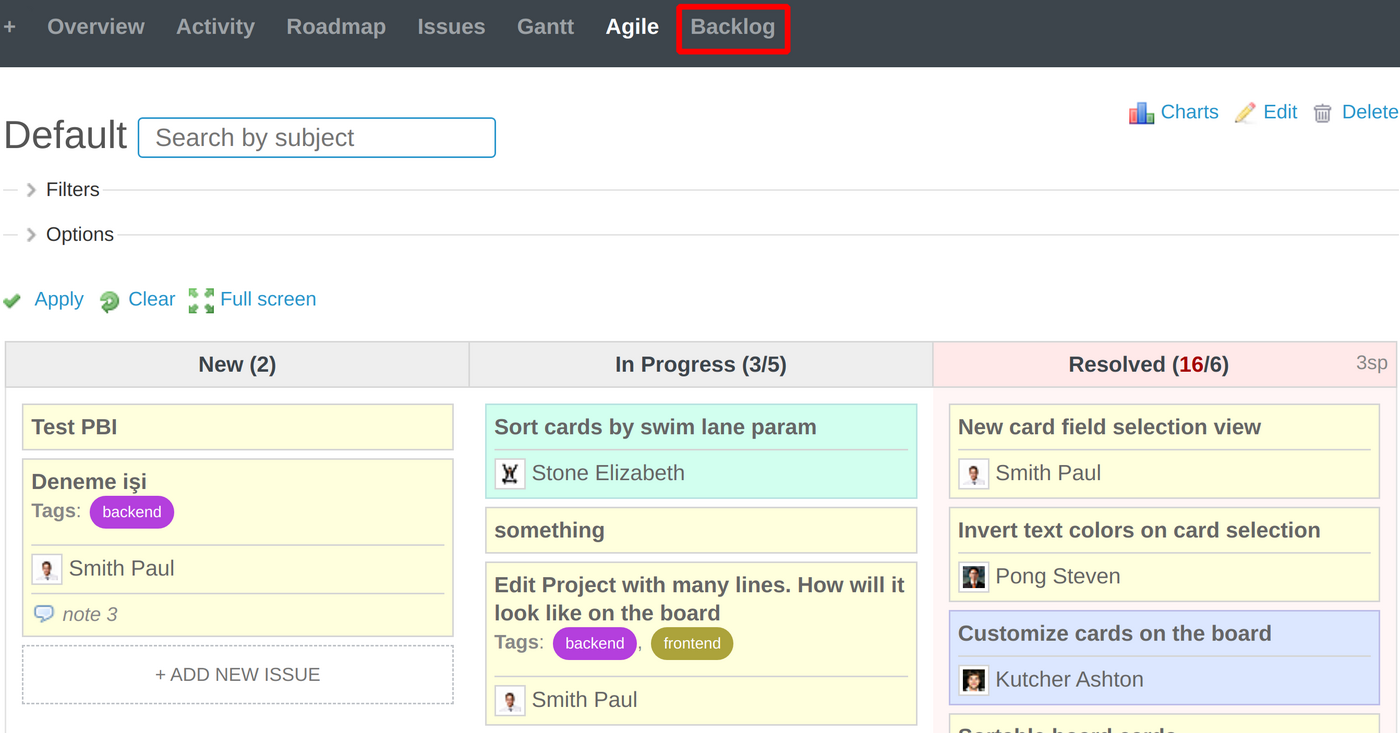Click the Search by subject field
Screen dimensions: 1400x733
[x=316, y=137]
